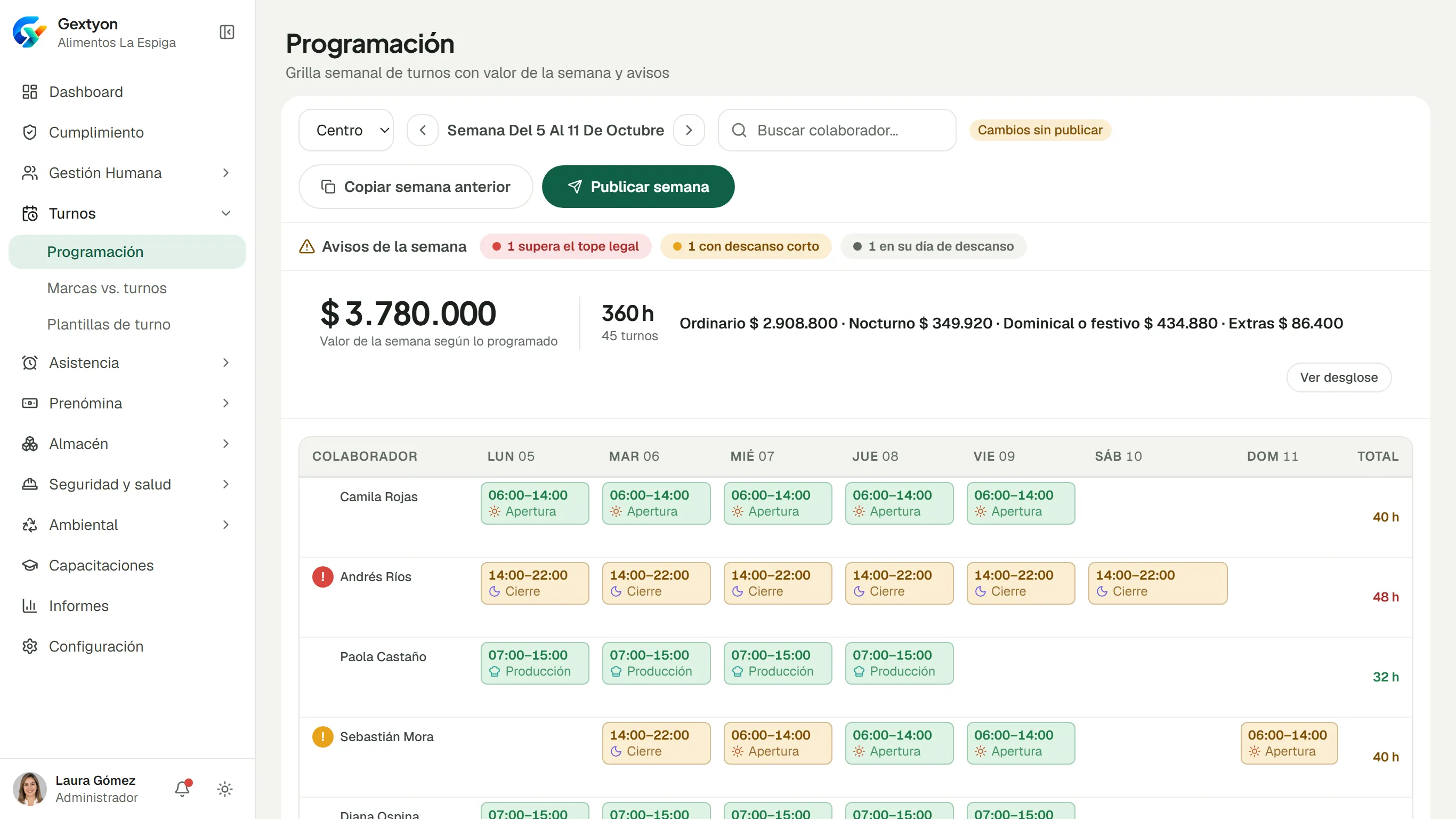The image size is (1456, 819).
Task: Click the Buscar colaborador search field
Action: (837, 130)
